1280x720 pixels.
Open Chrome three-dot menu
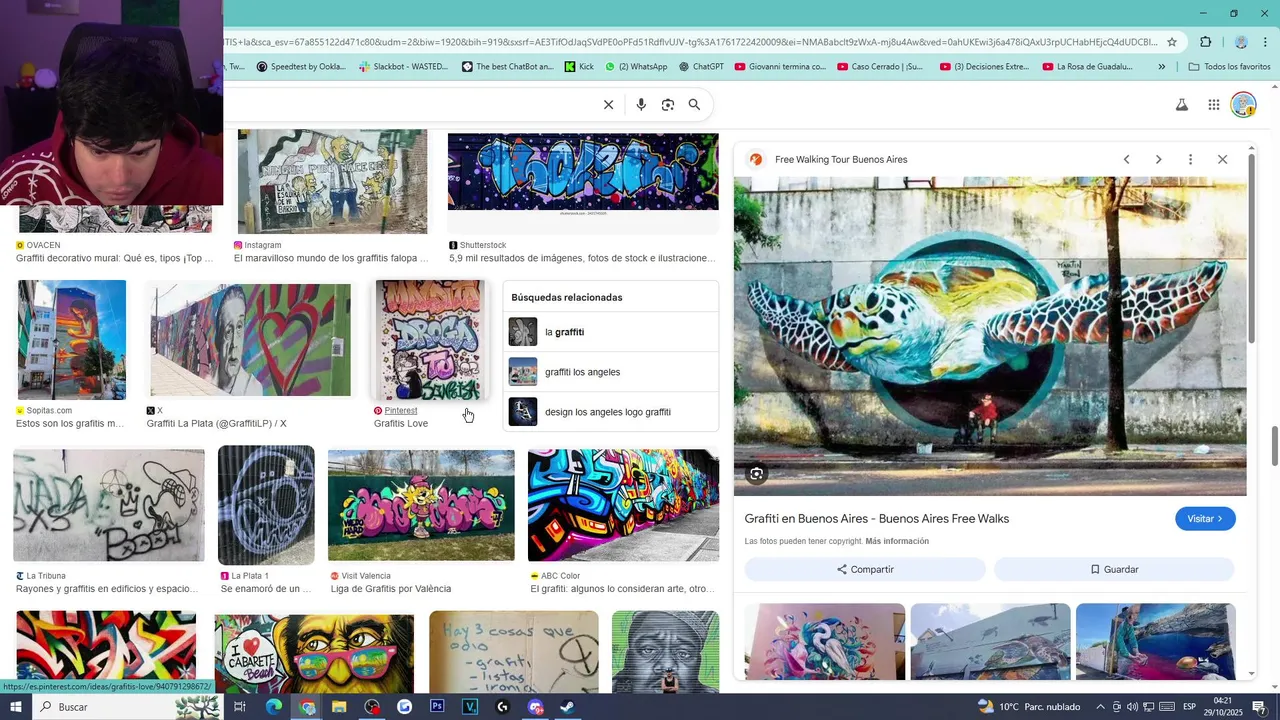click(1266, 42)
